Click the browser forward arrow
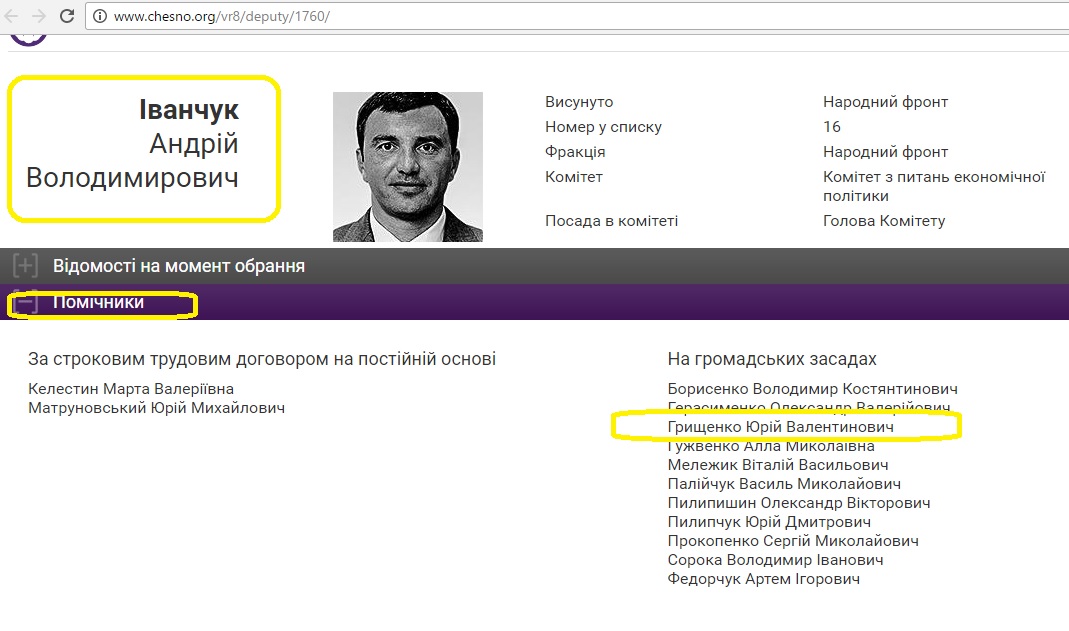The height and width of the screenshot is (631, 1069). [x=38, y=16]
